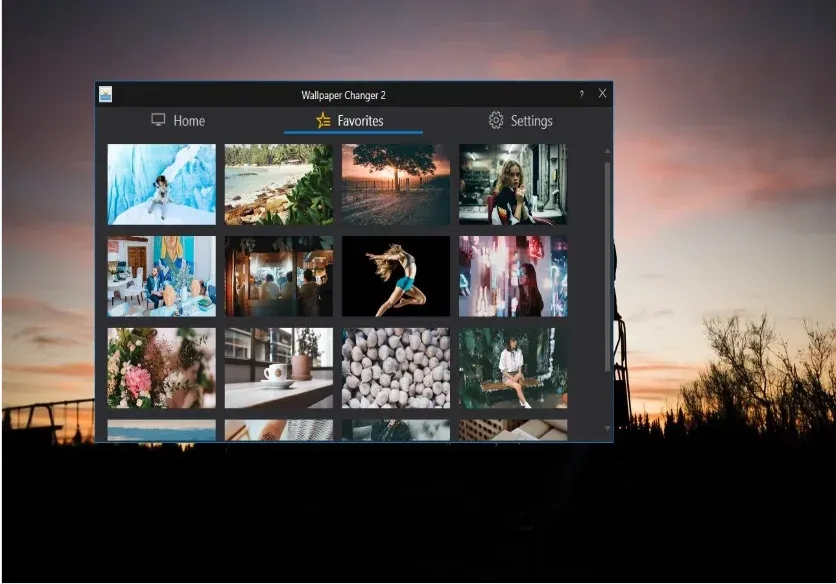836x584 pixels.
Task: Click the vertical scrollbar thumb
Action: tap(607, 267)
